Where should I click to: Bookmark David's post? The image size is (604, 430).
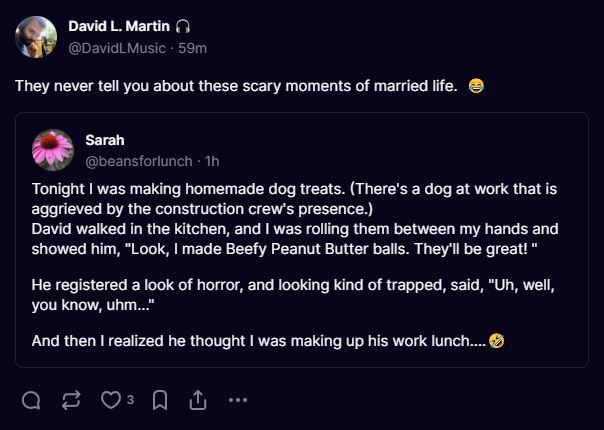[159, 400]
